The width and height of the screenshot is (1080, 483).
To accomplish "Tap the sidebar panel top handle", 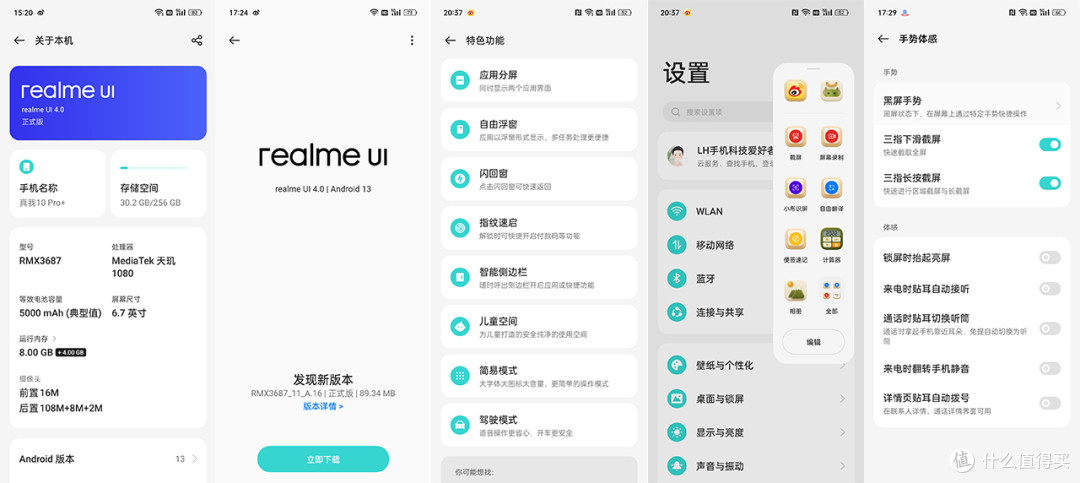I will tap(813, 68).
